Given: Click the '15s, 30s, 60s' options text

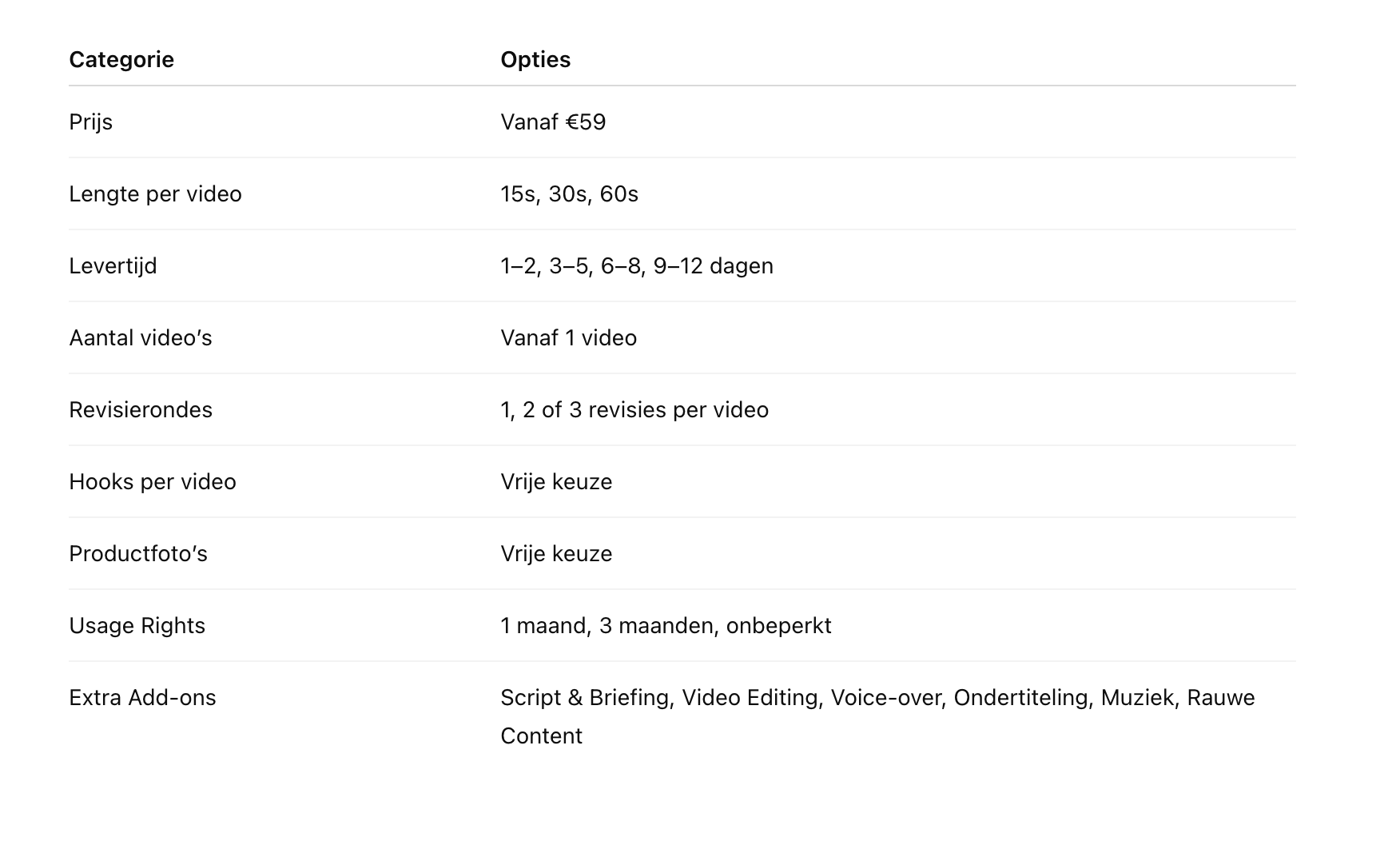Looking at the screenshot, I should click(x=569, y=194).
